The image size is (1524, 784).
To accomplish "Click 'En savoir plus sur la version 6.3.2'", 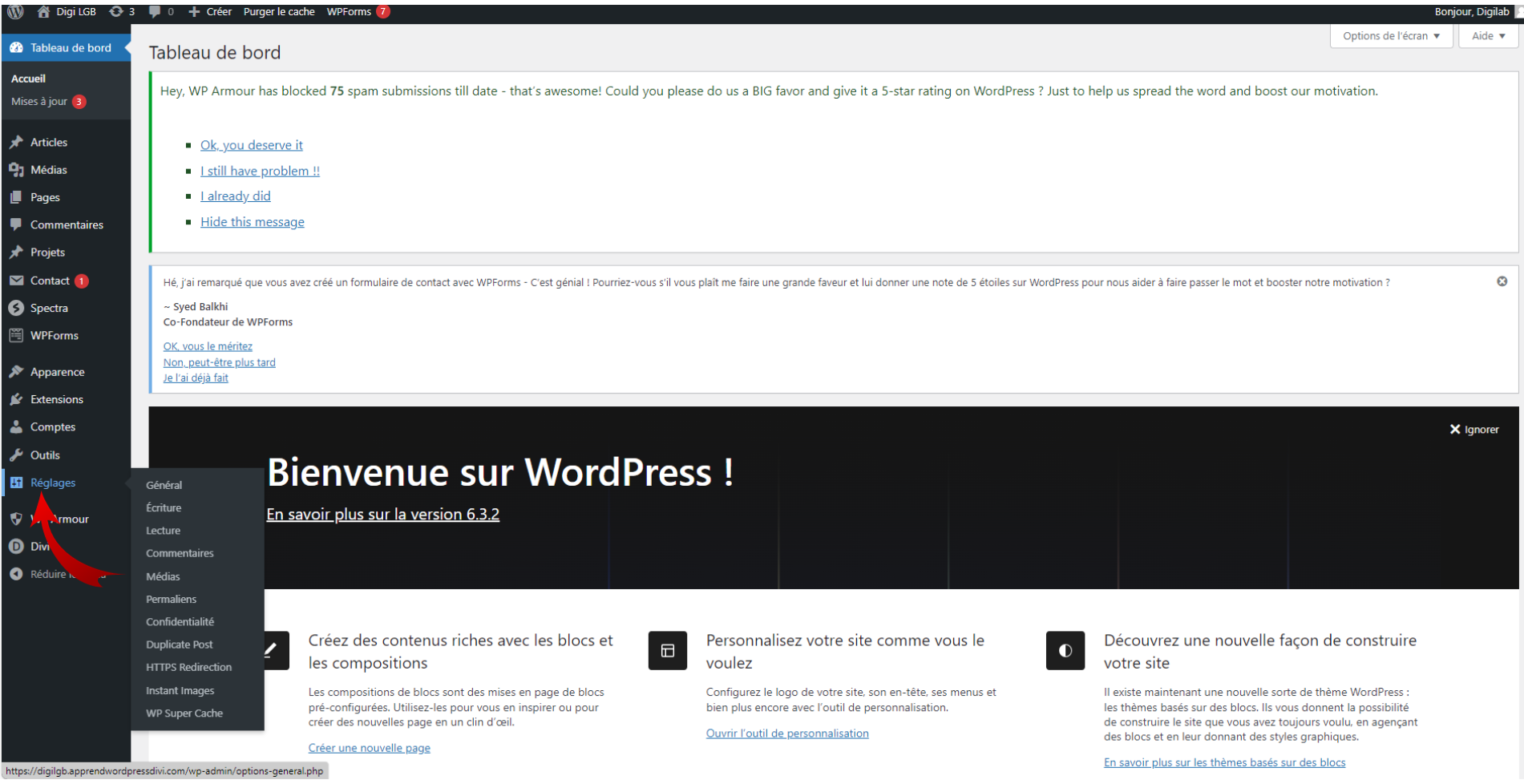I will pos(382,514).
